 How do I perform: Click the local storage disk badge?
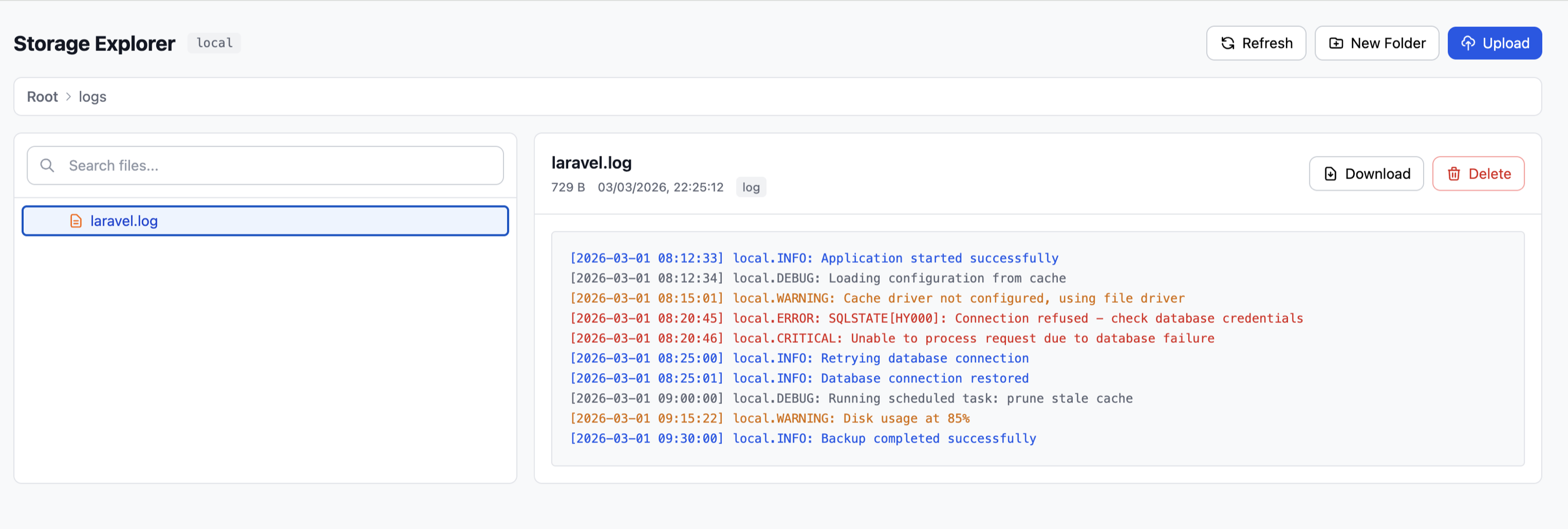[x=214, y=42]
